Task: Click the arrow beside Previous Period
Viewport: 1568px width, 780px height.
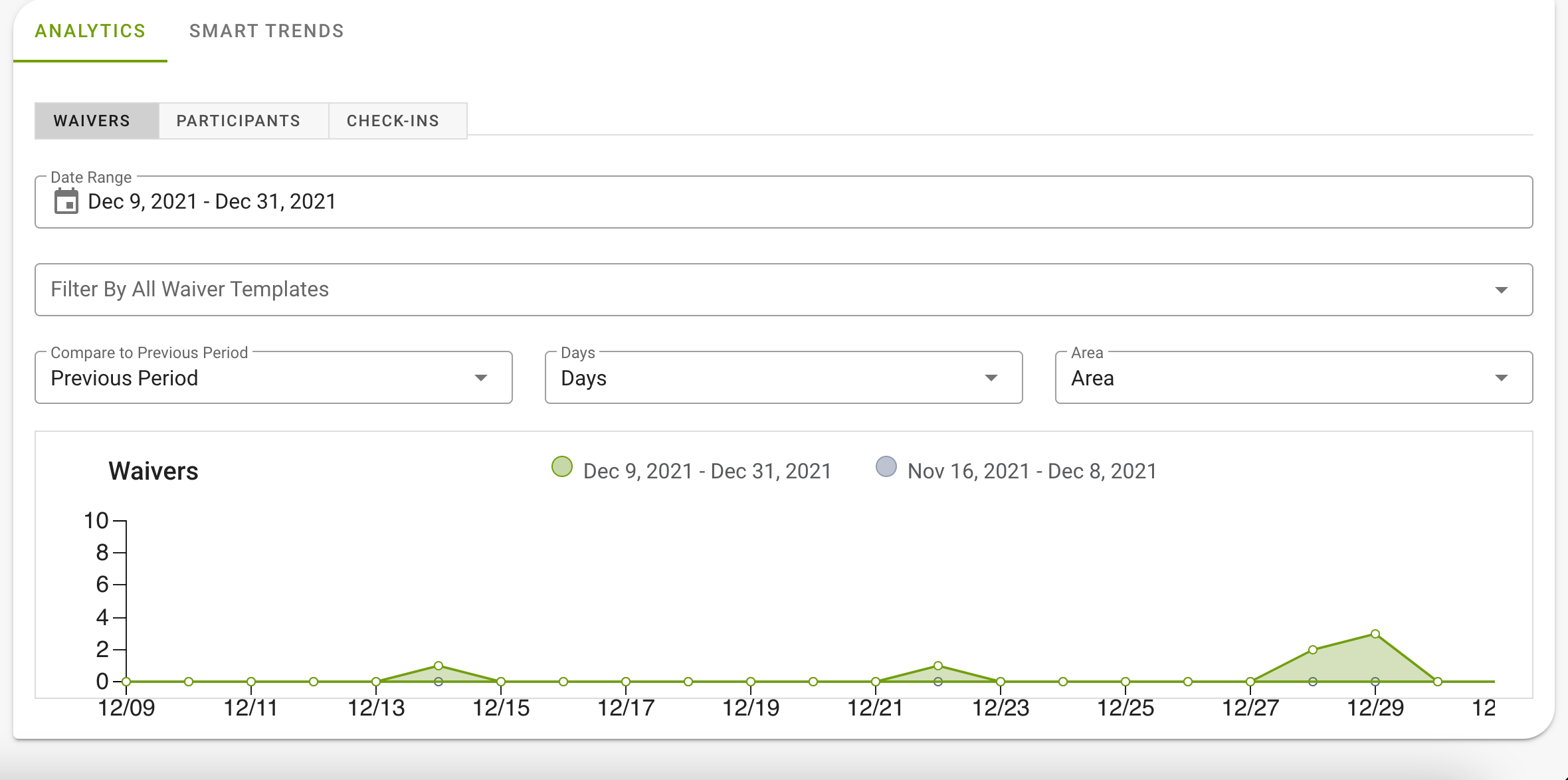Action: (x=481, y=378)
